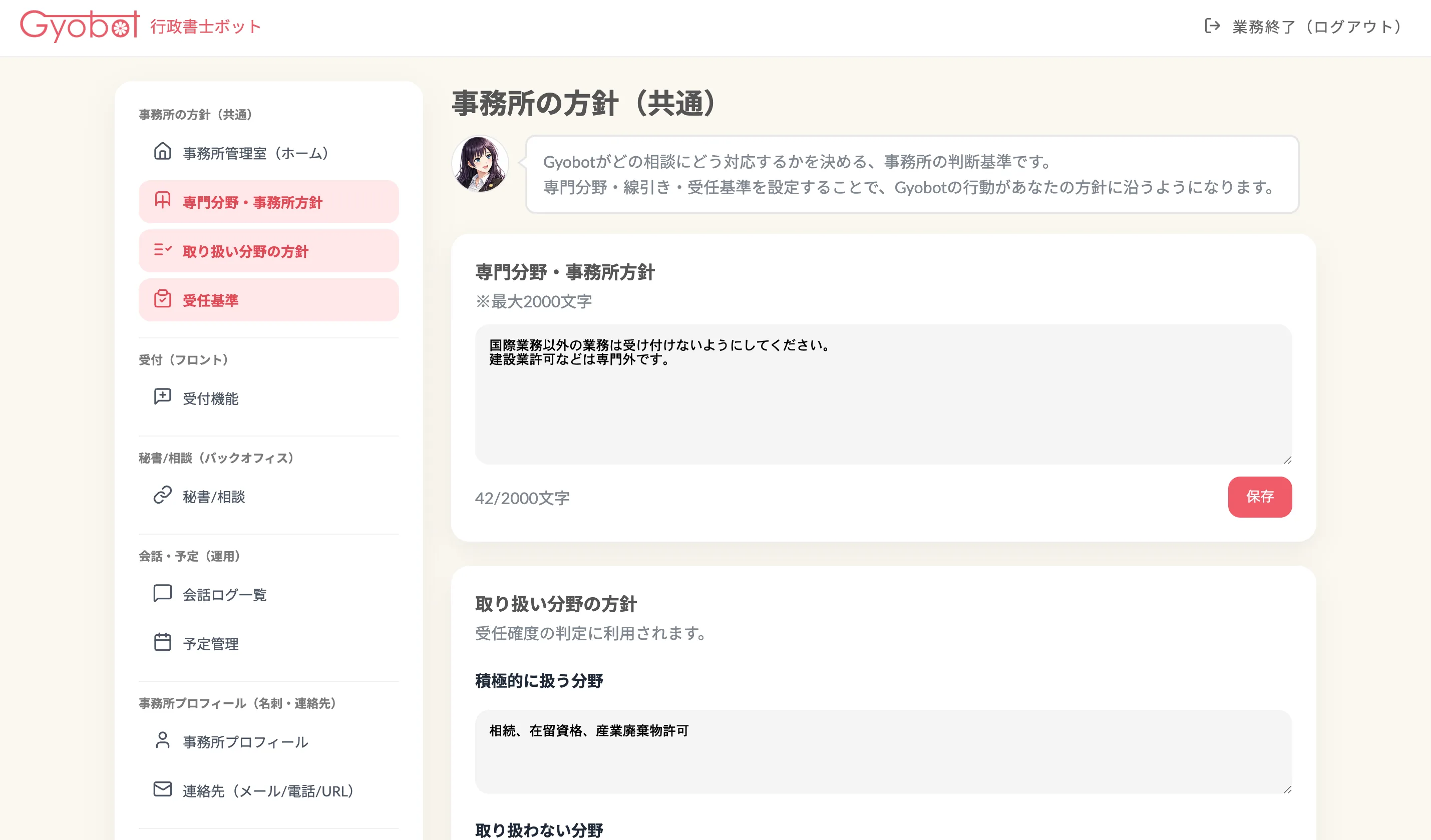
Task: Click the envelope icon beside 連絡先
Action: click(x=162, y=789)
